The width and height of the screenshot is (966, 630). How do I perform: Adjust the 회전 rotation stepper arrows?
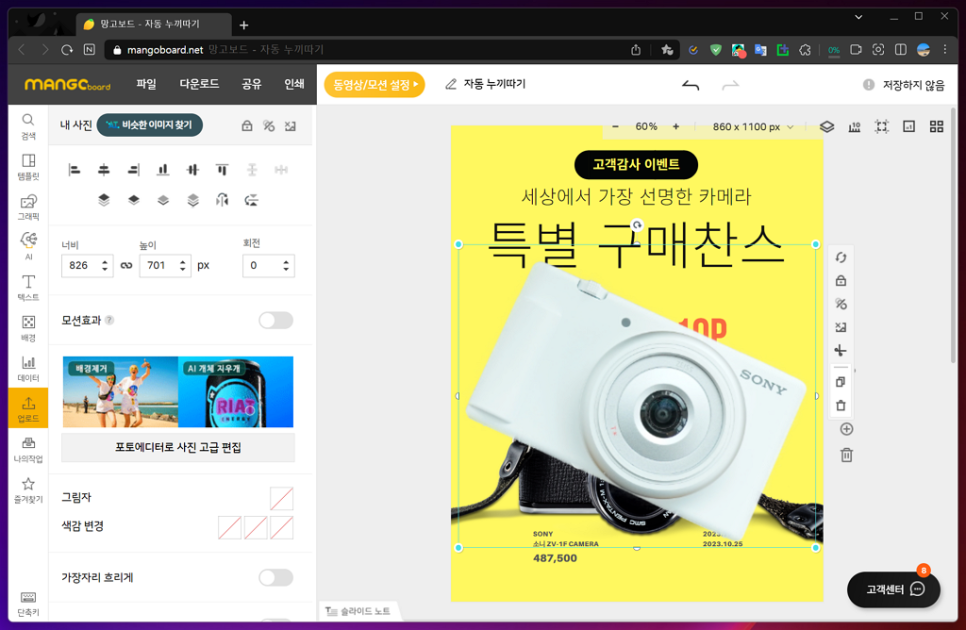(x=286, y=265)
